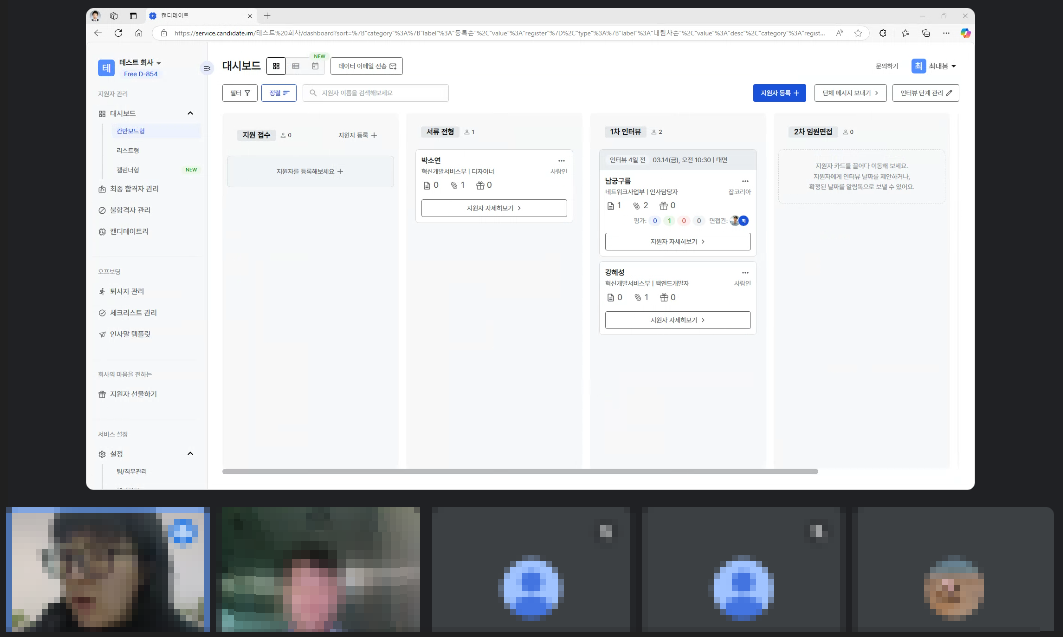Image resolution: width=1063 pixels, height=637 pixels.
Task: Click horizontal scrollbar under kanban board
Action: click(520, 471)
